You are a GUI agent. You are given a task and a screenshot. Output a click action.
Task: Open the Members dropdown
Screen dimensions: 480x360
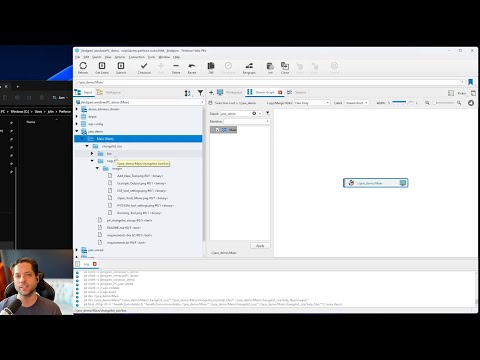pyautogui.click(x=246, y=121)
